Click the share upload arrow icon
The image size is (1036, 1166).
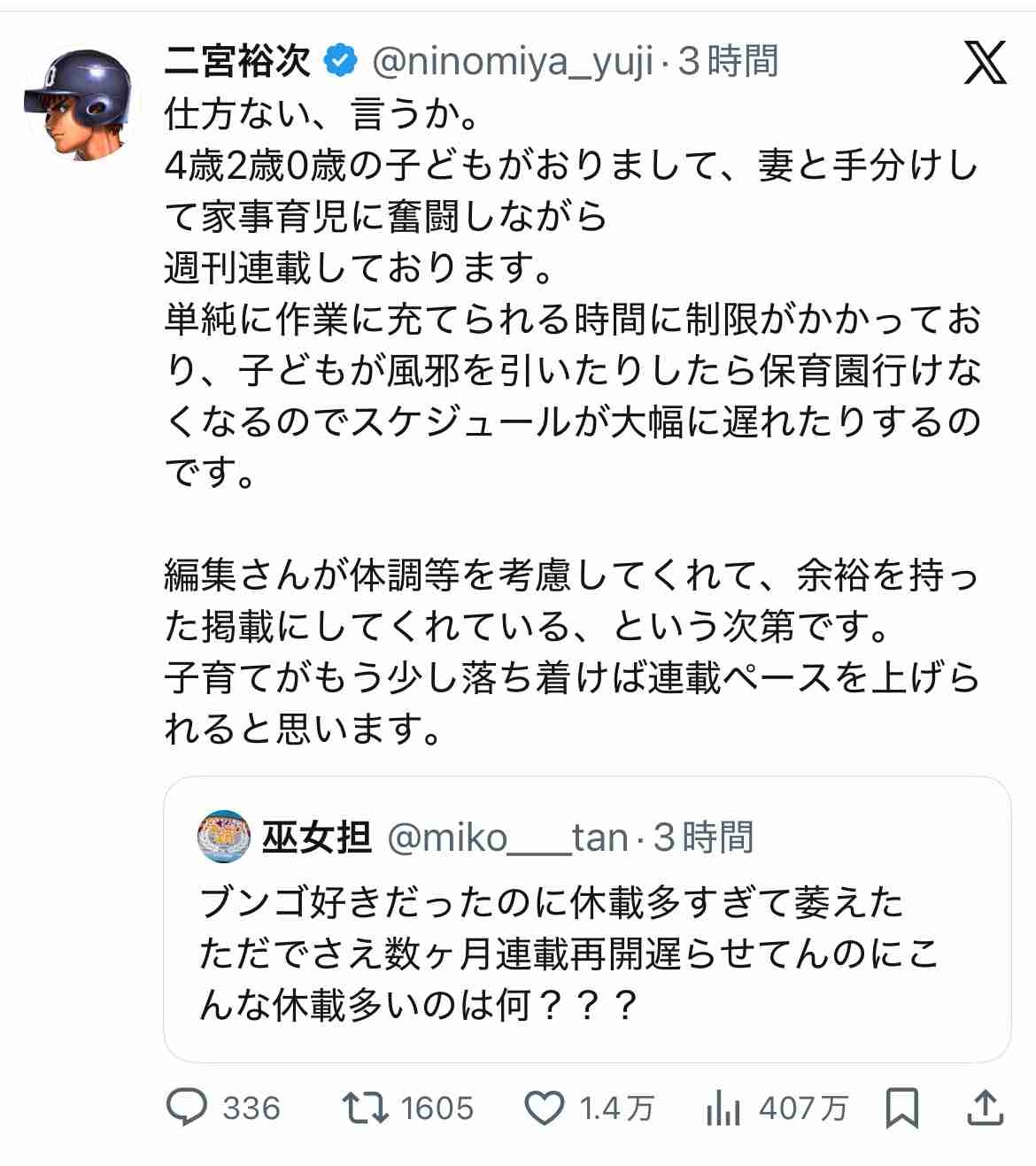[985, 1108]
